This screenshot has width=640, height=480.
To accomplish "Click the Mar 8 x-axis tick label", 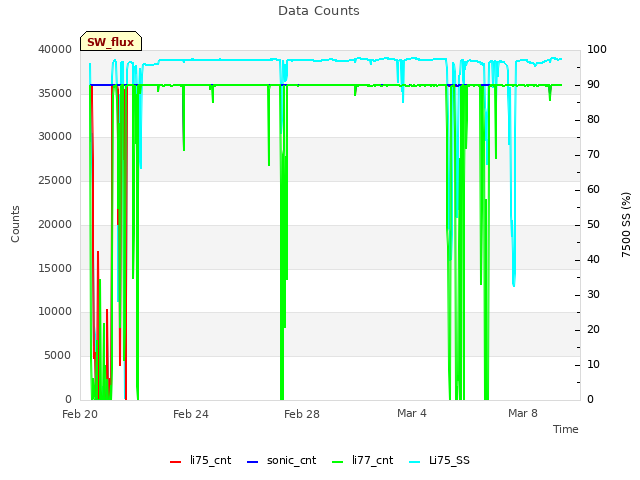I will coord(523,413).
